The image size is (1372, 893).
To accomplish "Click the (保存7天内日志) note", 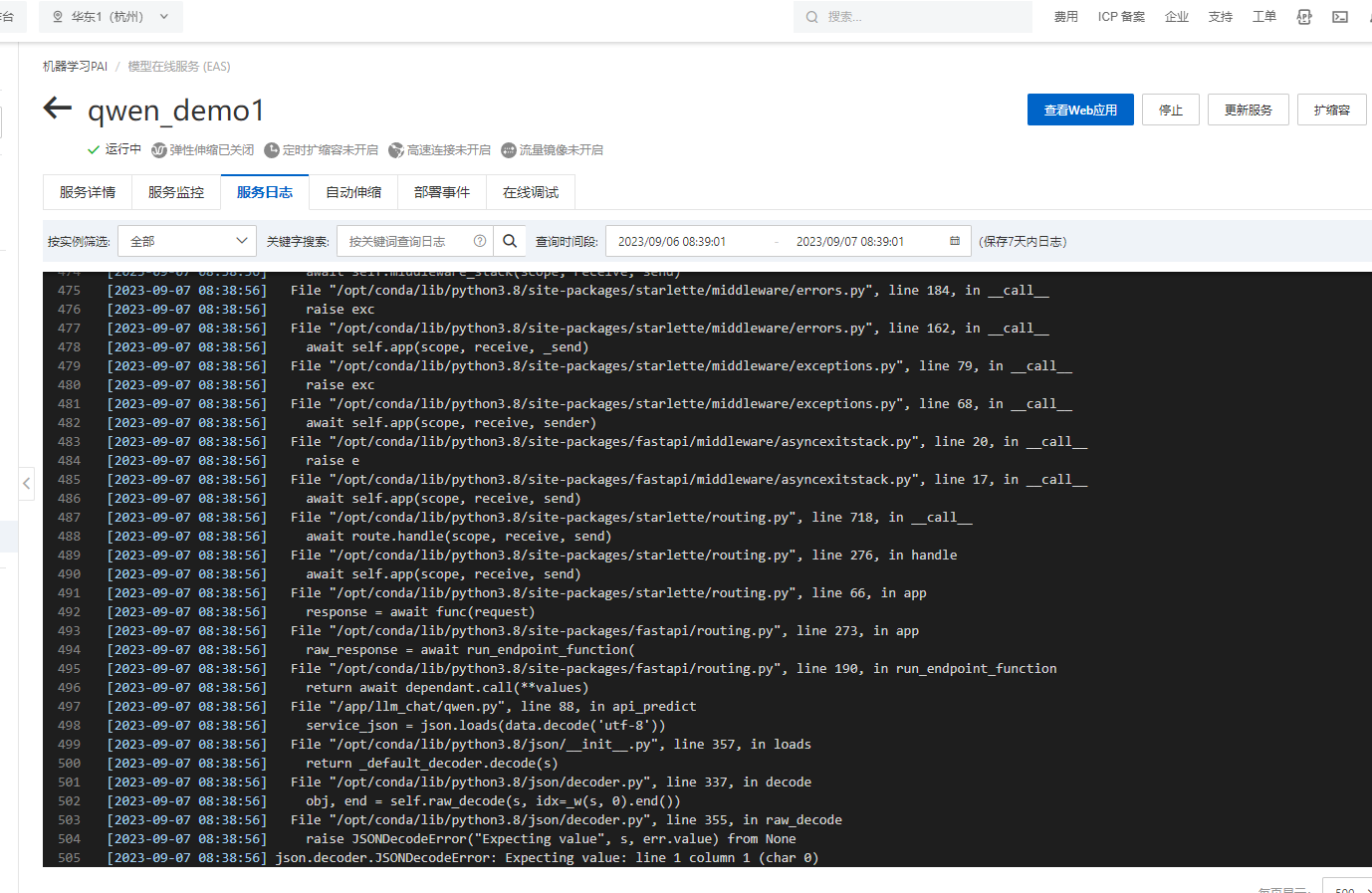I will pyautogui.click(x=1023, y=241).
